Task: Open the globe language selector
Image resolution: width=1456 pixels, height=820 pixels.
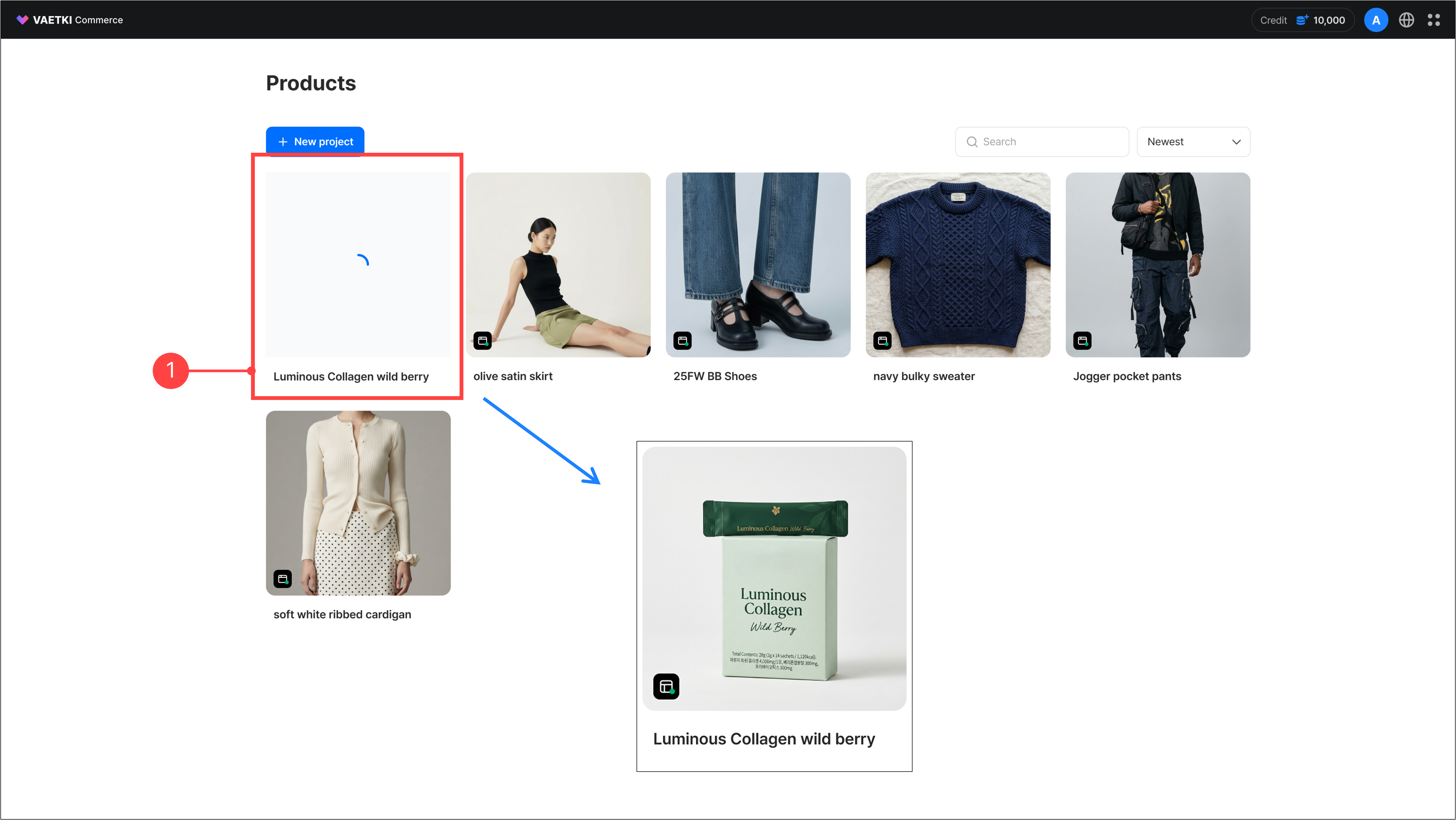Action: pyautogui.click(x=1406, y=20)
